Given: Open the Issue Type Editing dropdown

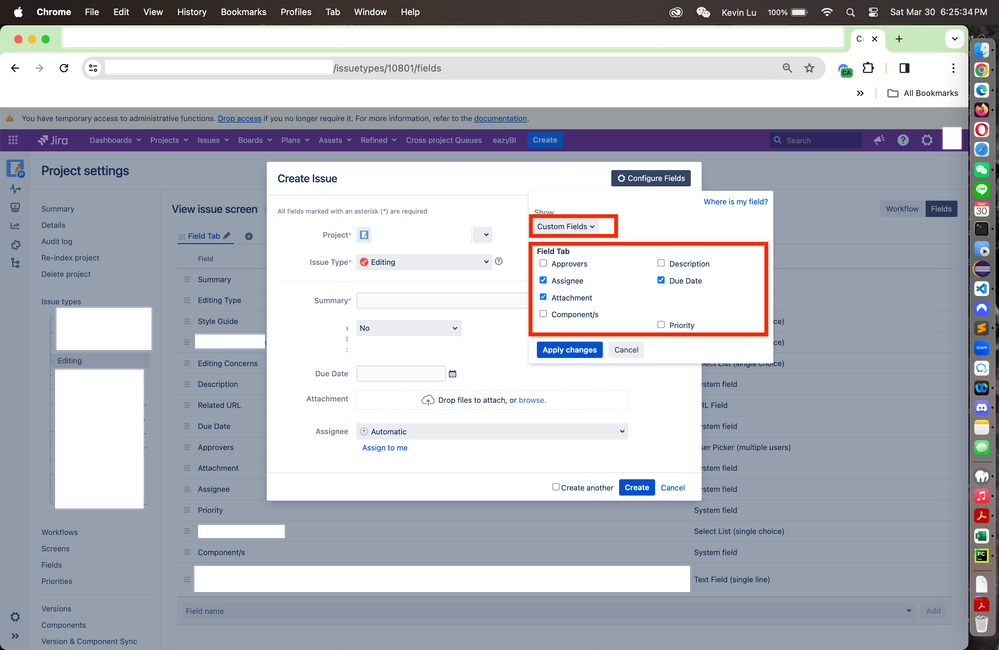Looking at the screenshot, I should [424, 262].
